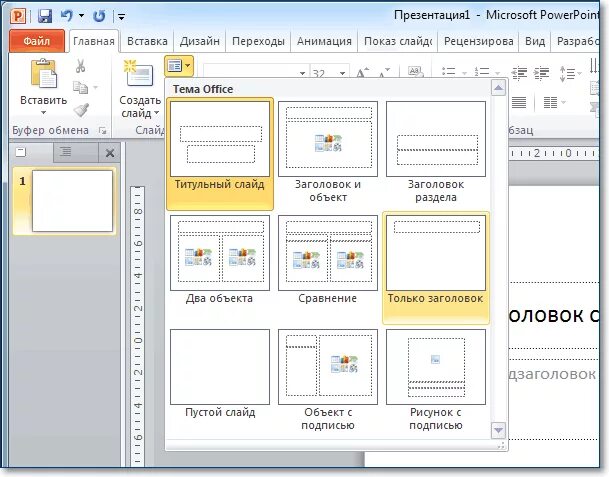Choose the Рисунок с подписью layout
Screen dimensions: 609x477
click(x=436, y=381)
